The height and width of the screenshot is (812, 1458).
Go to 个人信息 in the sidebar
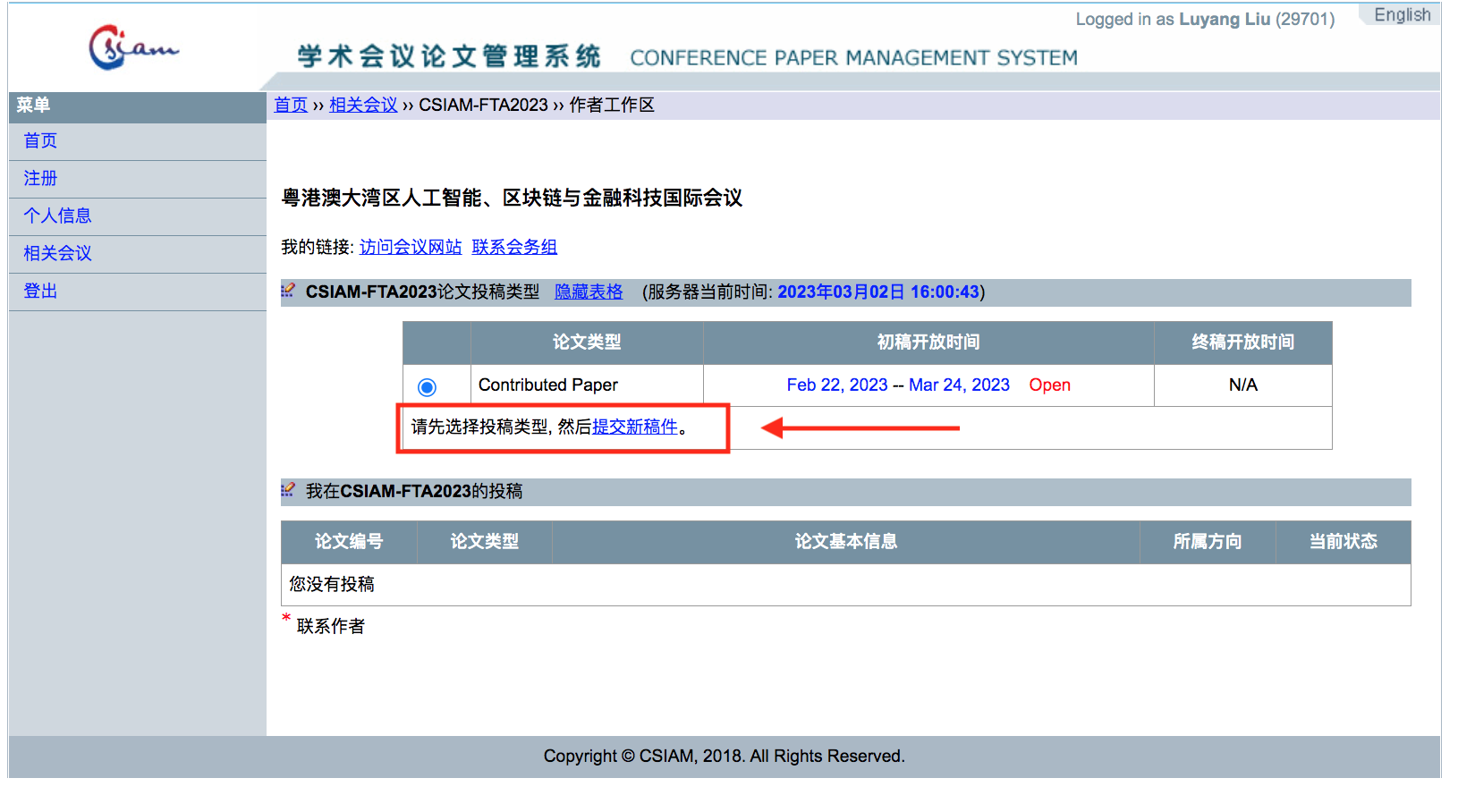[x=57, y=216]
